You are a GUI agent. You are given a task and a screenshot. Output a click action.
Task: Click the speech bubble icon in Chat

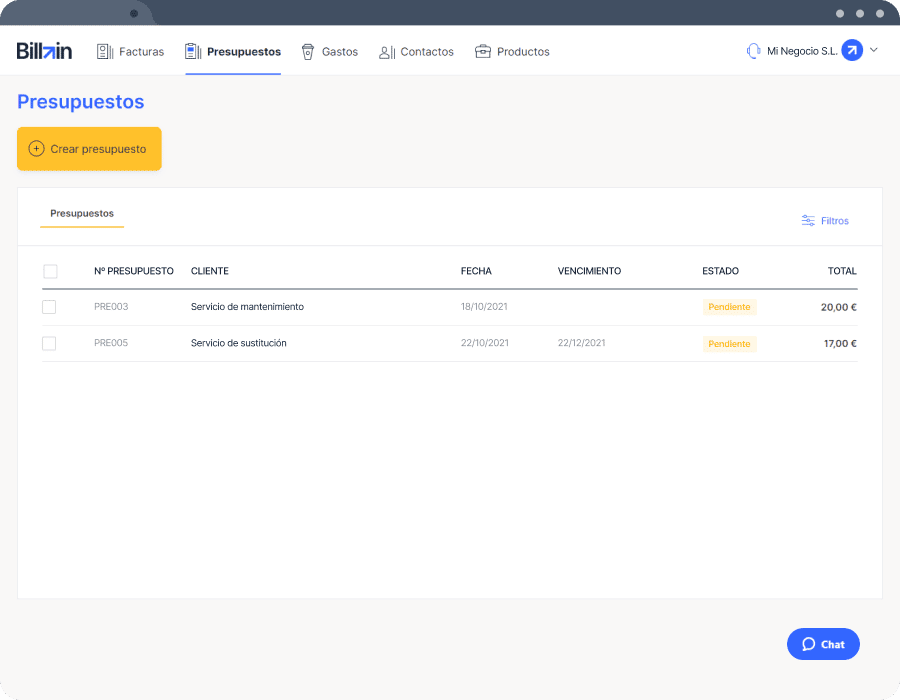coord(809,644)
